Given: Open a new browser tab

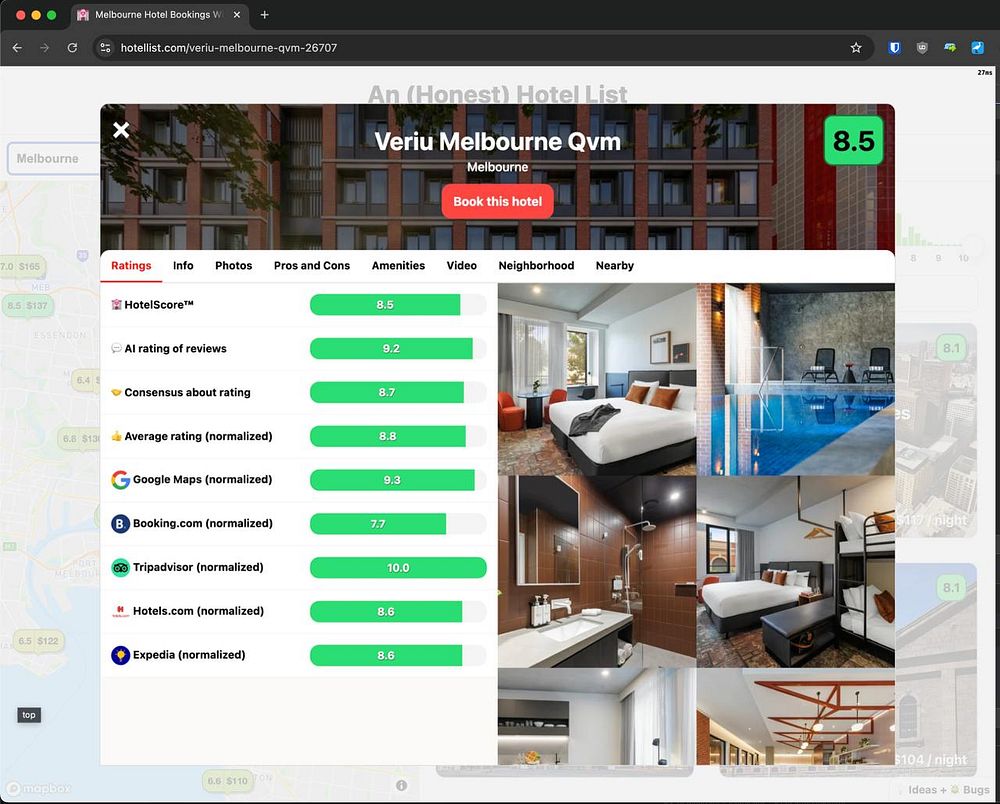Looking at the screenshot, I should point(265,14).
